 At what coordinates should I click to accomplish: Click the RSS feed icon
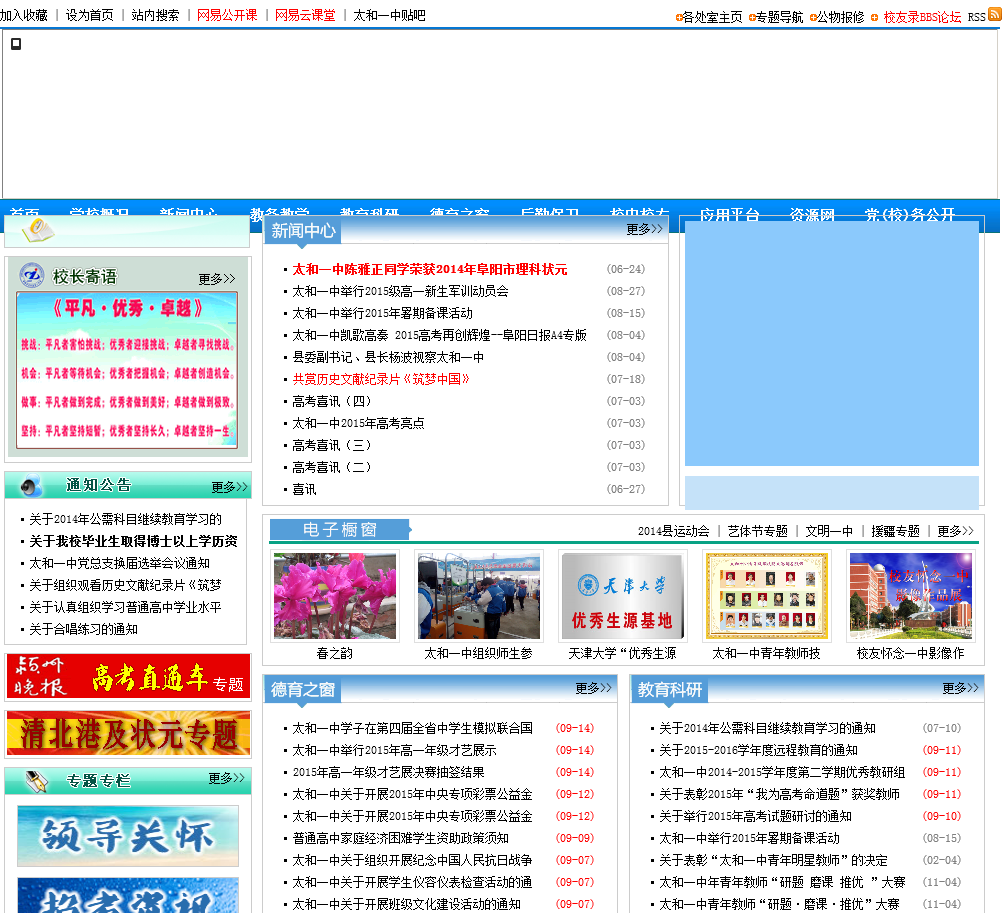pos(994,14)
